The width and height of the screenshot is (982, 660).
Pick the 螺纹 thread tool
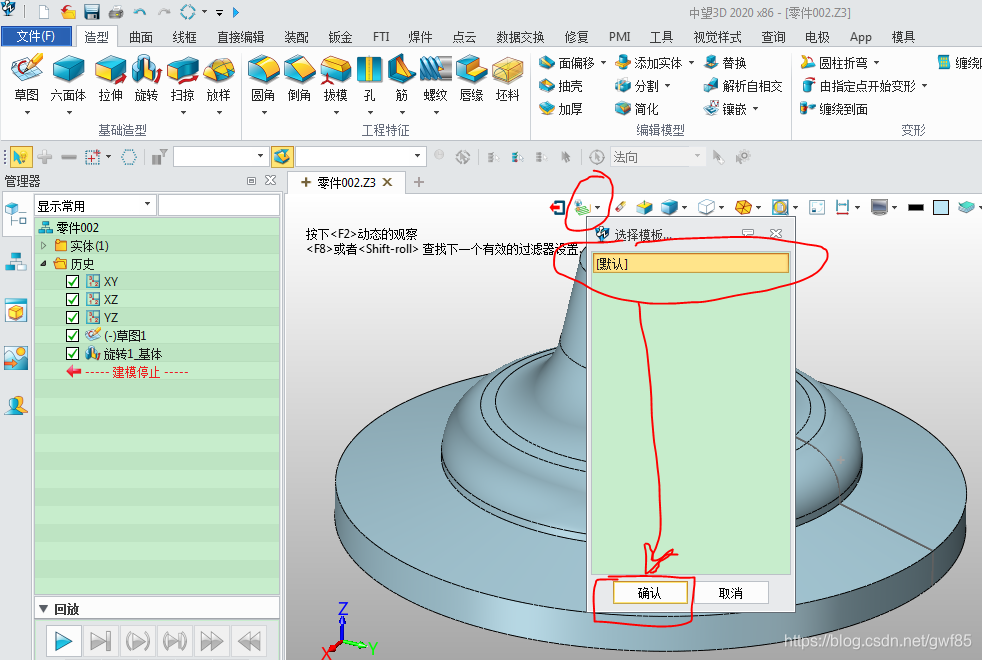click(x=435, y=74)
